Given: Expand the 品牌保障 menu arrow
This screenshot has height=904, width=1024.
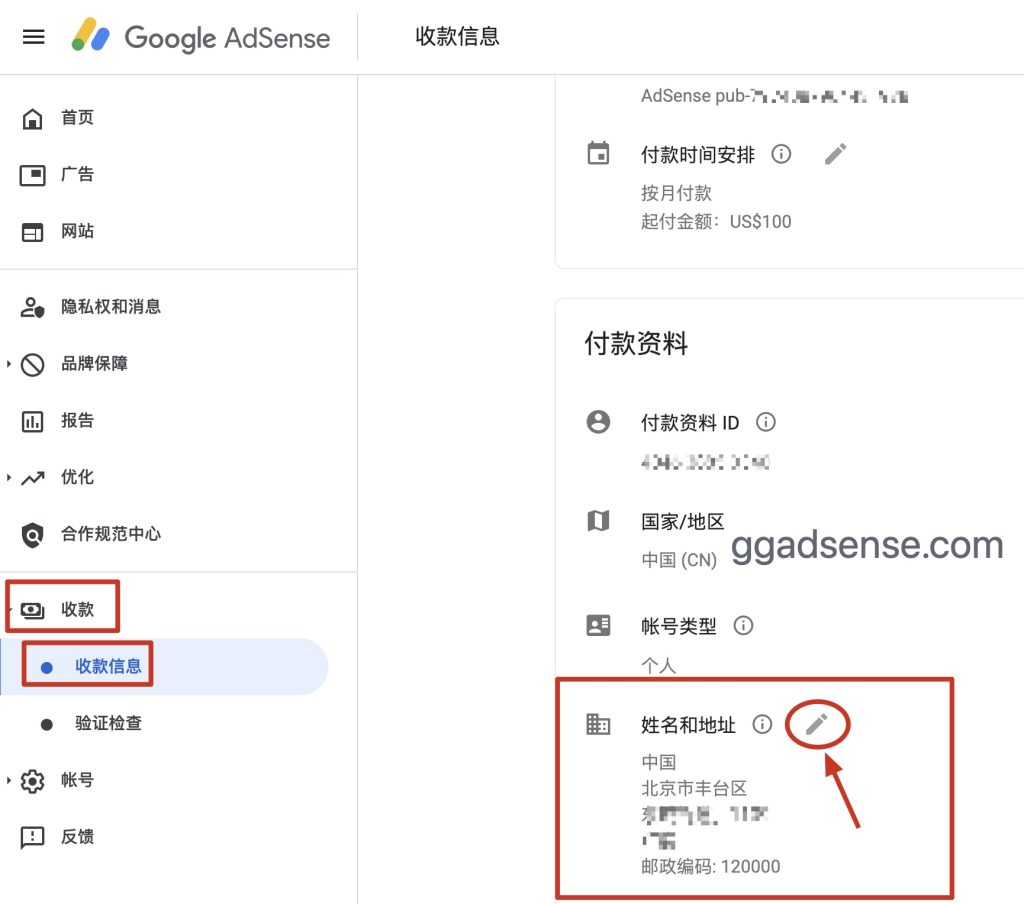Looking at the screenshot, I should pos(8,364).
